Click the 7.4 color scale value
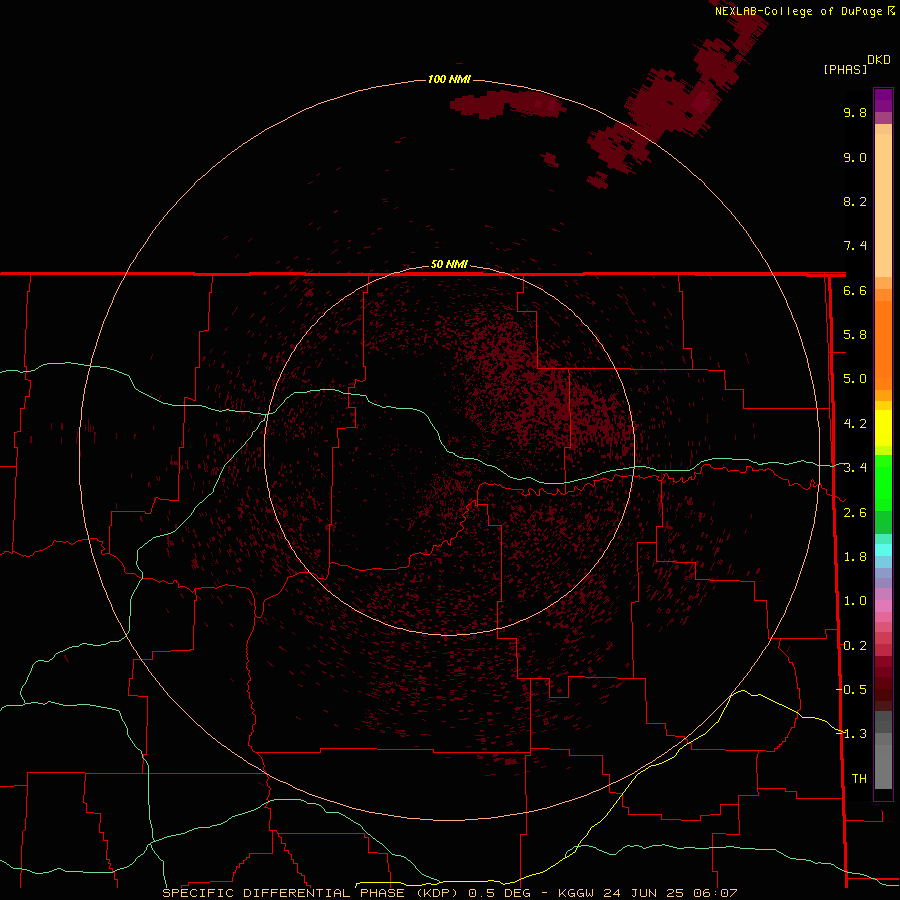 pos(855,246)
